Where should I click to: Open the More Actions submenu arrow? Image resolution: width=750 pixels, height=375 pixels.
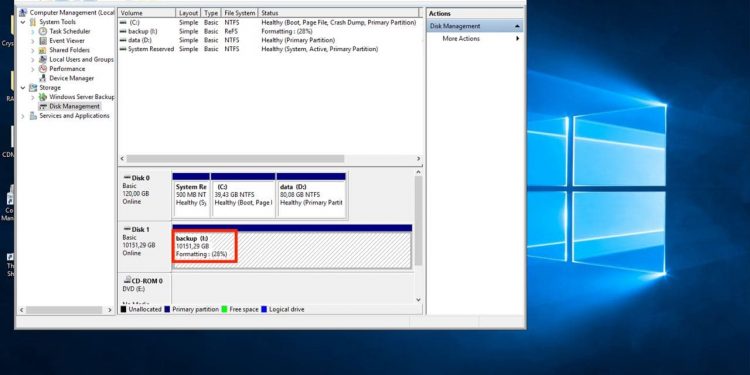click(518, 38)
